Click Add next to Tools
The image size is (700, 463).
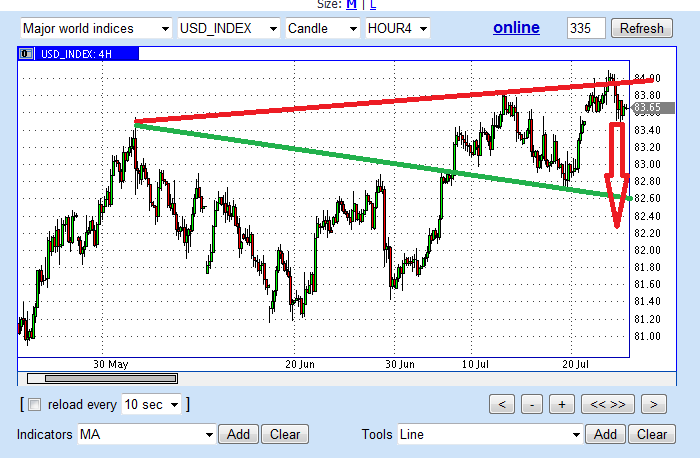click(605, 434)
